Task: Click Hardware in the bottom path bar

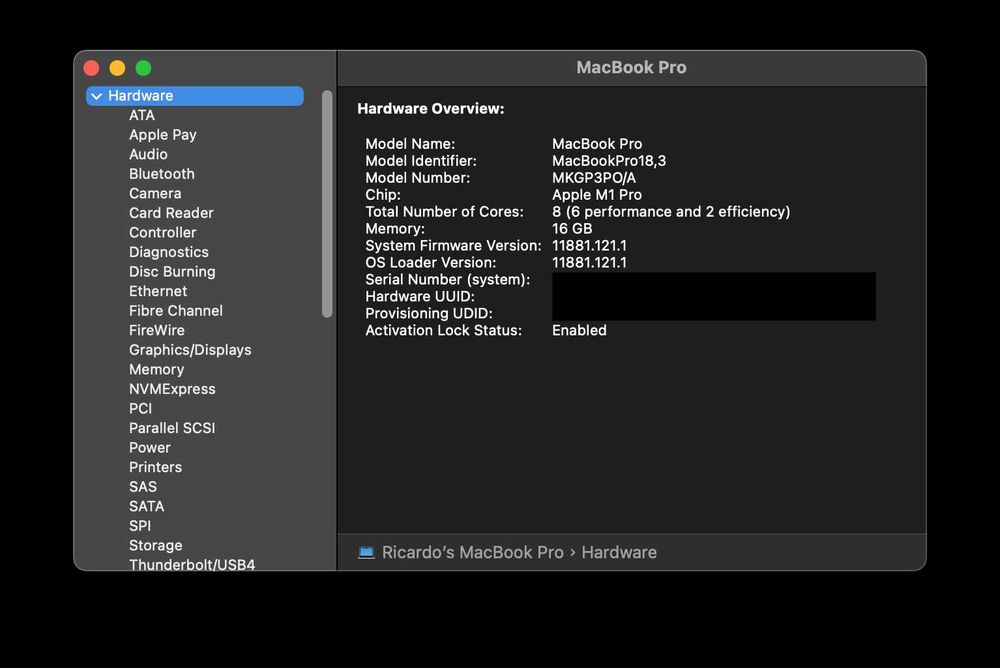Action: pyautogui.click(x=619, y=552)
